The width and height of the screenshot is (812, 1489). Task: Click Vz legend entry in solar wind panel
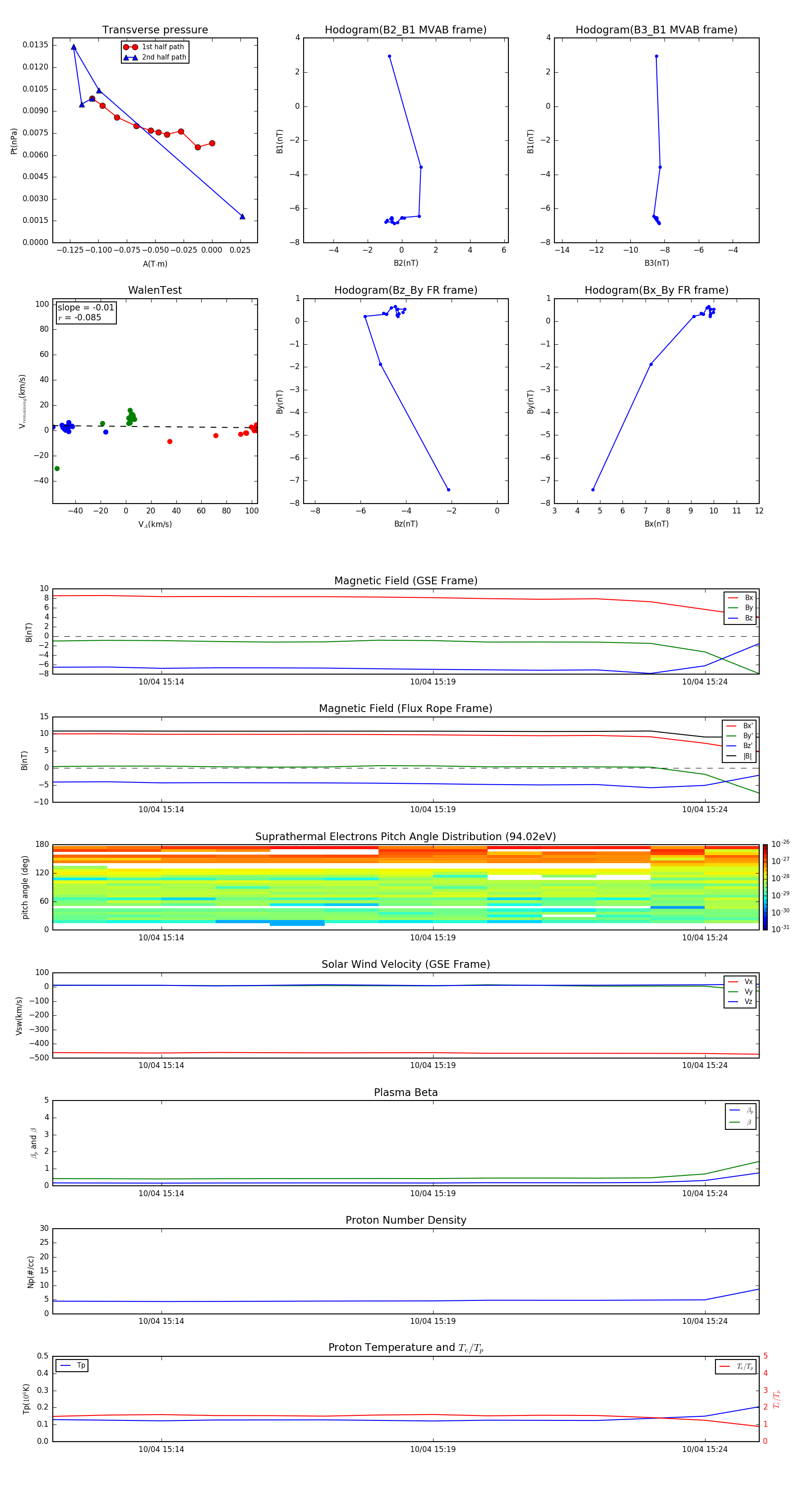point(740,1002)
